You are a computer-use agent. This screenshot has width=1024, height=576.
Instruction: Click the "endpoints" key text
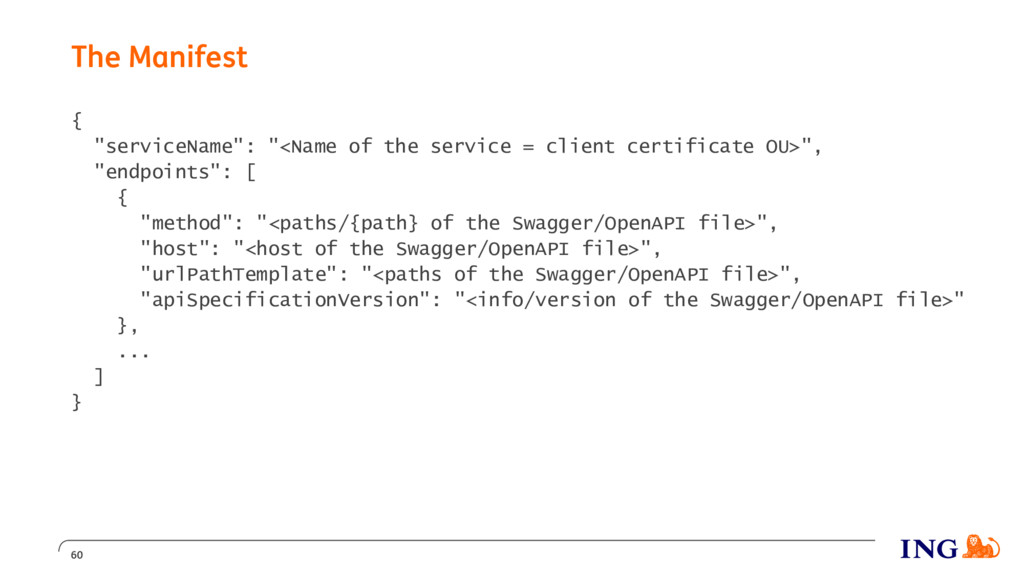click(157, 172)
